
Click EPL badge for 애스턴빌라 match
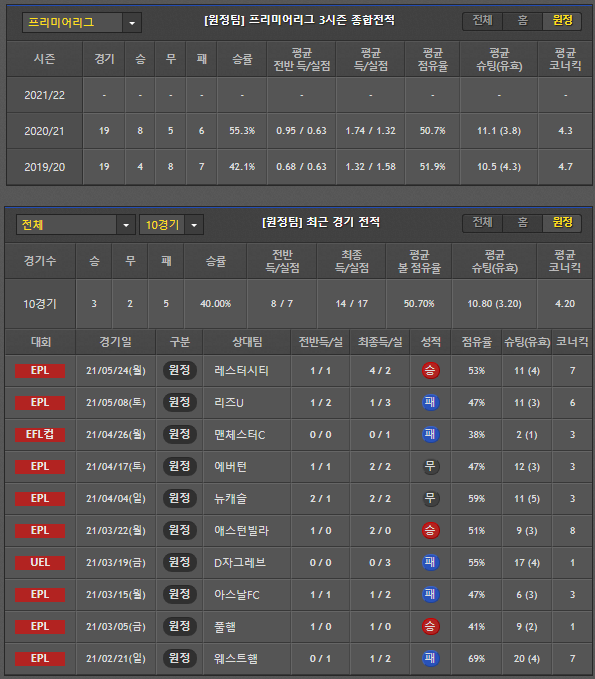point(40,530)
